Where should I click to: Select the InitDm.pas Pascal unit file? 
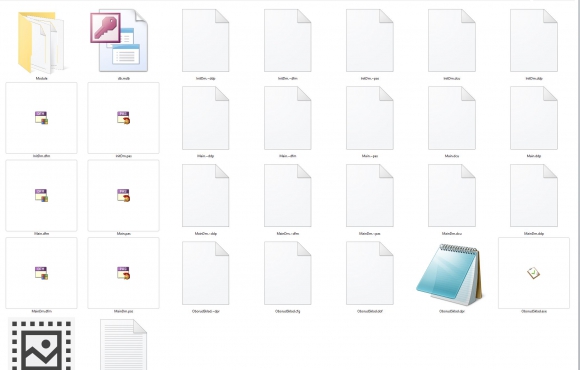tap(124, 118)
